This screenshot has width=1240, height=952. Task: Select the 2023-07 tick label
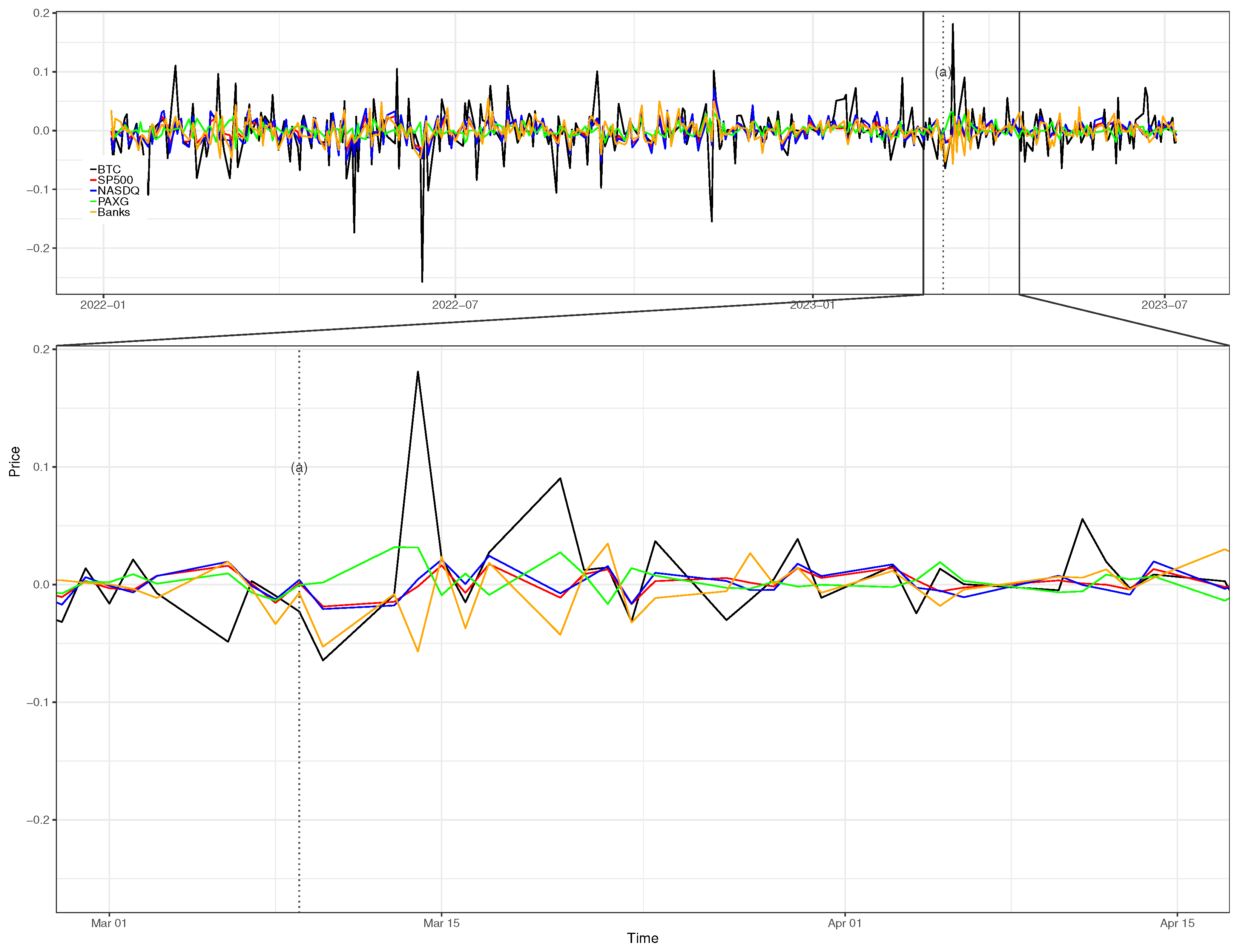1164,305
